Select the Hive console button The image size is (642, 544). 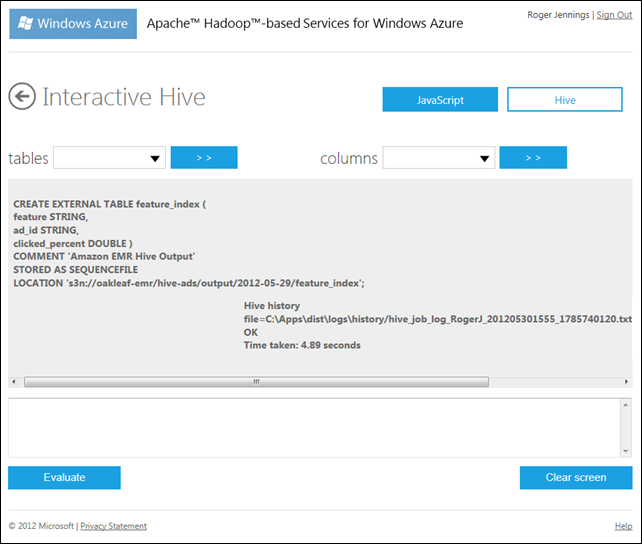tap(565, 99)
